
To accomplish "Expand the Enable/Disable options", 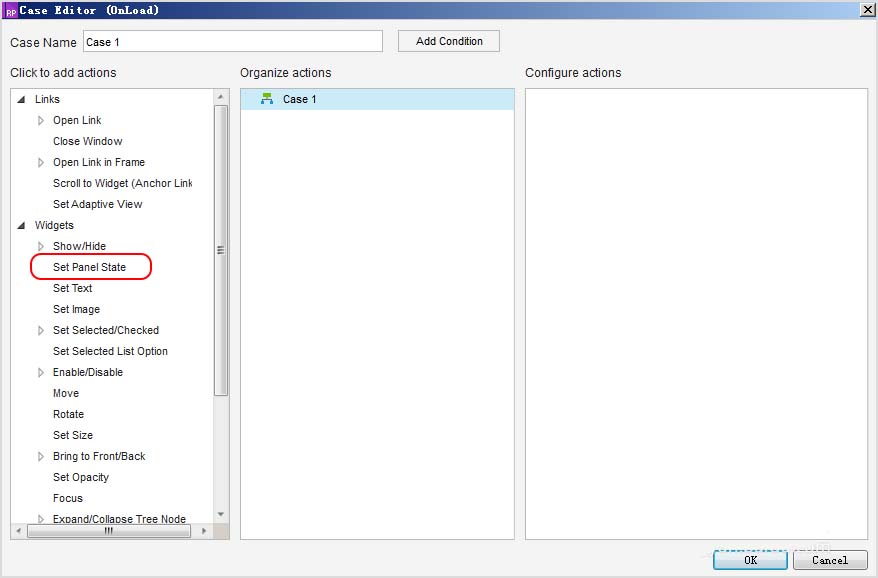I will click(x=41, y=372).
